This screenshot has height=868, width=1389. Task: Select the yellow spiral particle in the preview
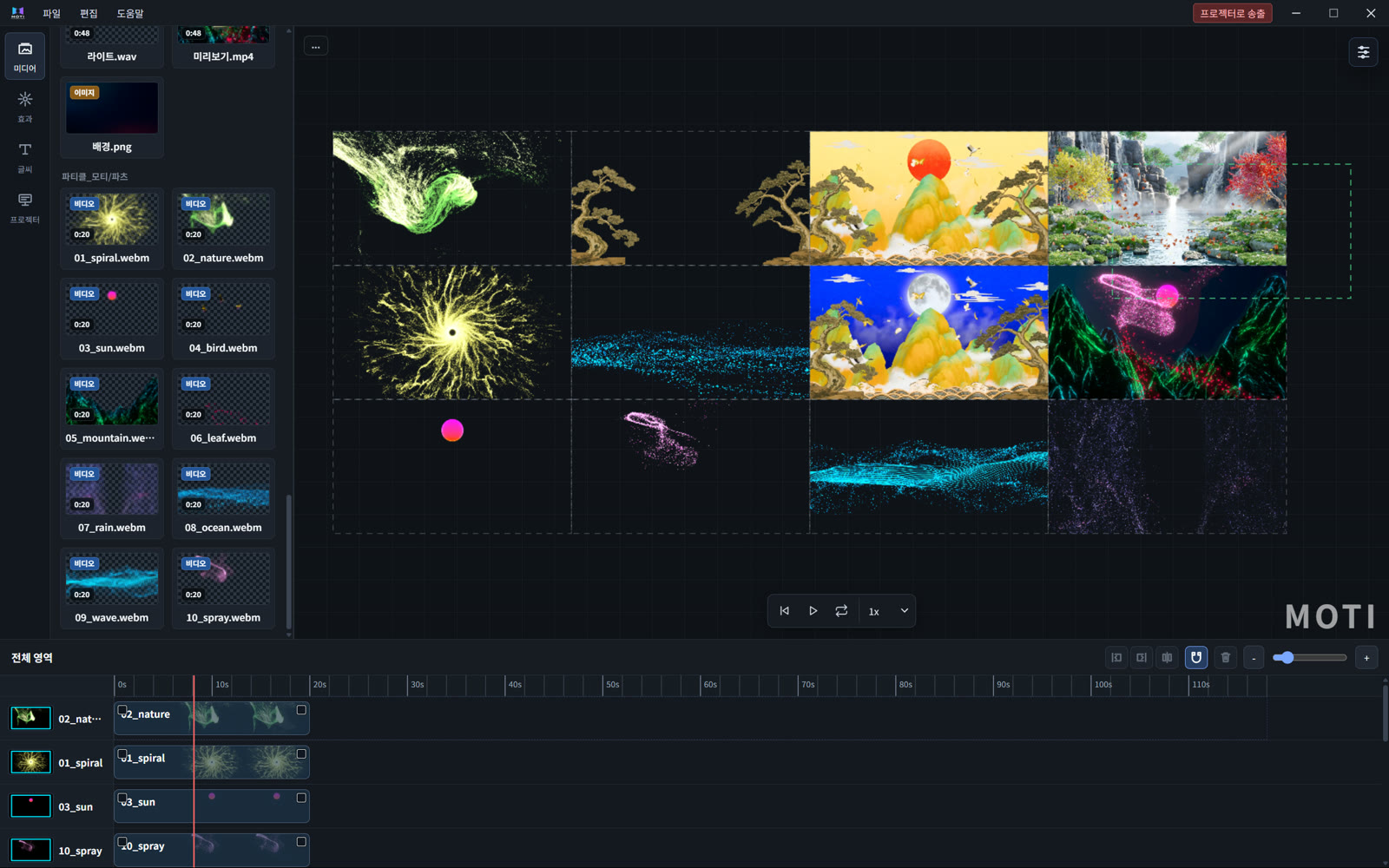[452, 332]
